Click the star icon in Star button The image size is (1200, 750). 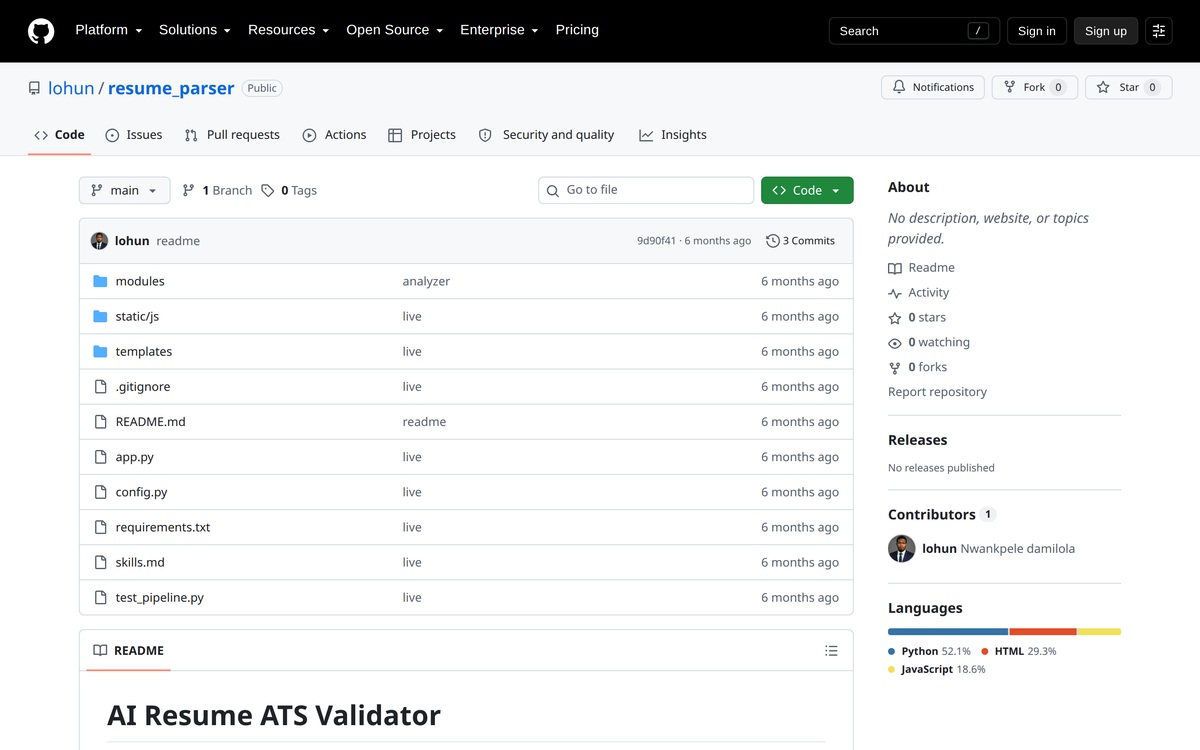[x=1103, y=87]
